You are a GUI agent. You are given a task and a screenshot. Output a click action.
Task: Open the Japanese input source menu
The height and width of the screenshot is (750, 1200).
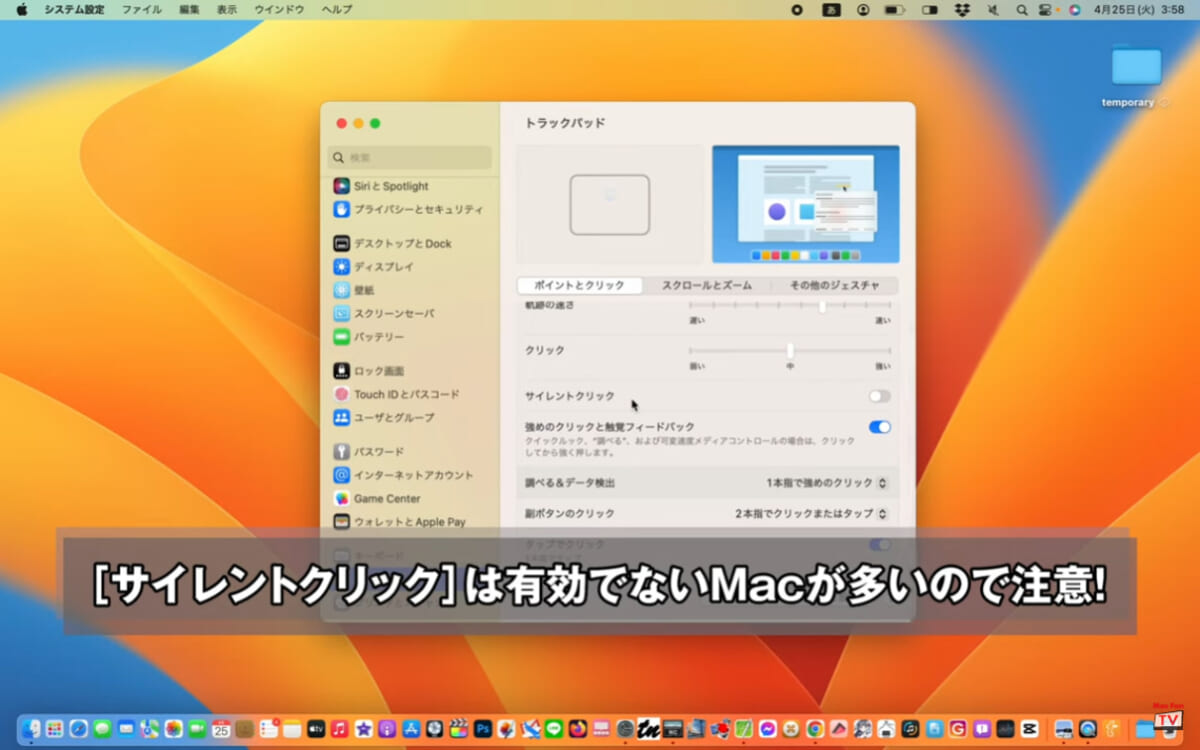pos(830,9)
